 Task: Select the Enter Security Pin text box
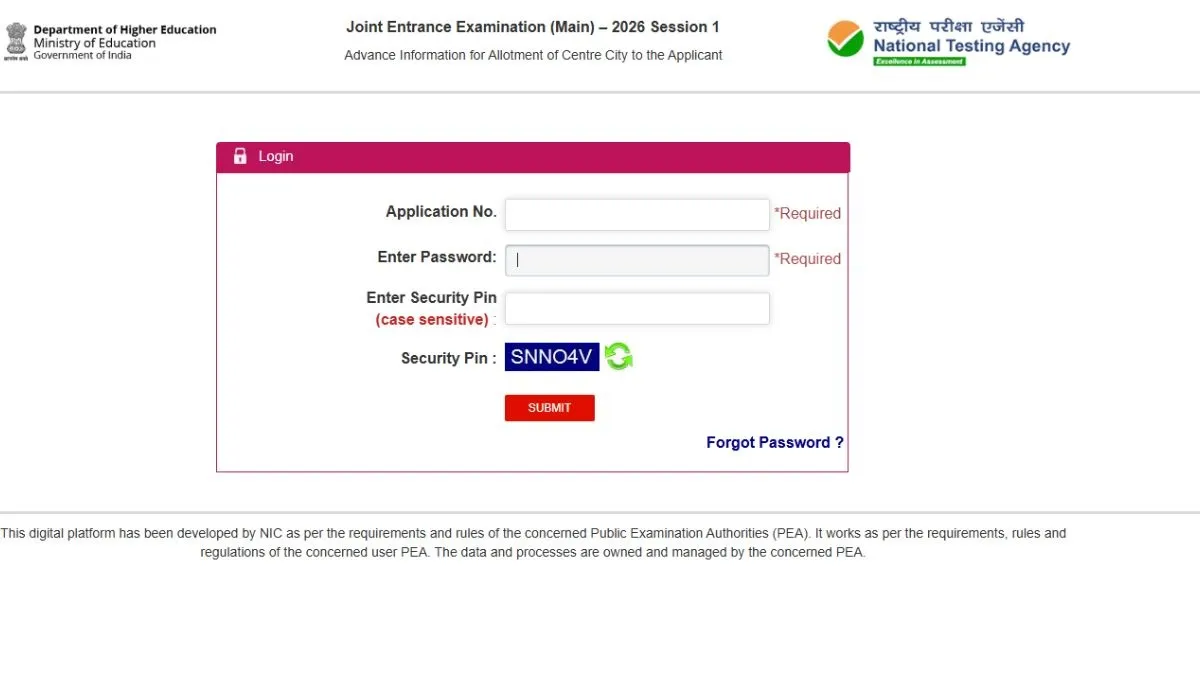(636, 308)
